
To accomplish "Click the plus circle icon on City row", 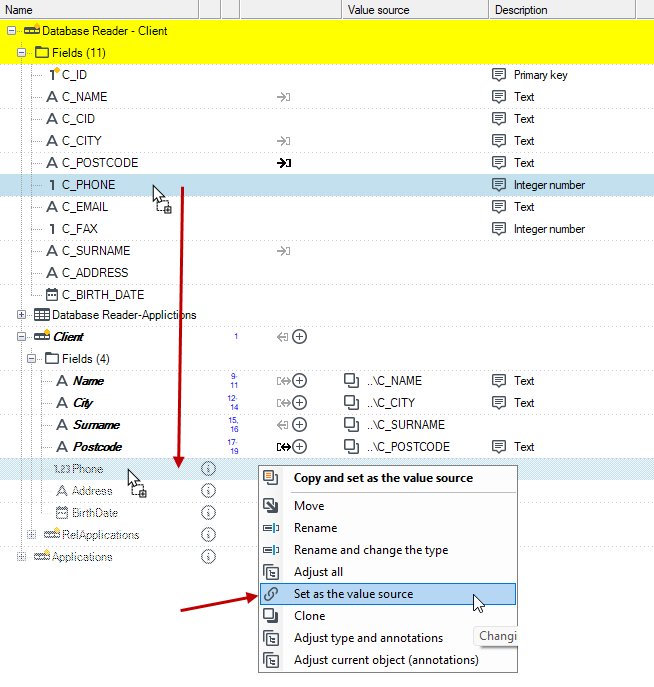I will [300, 403].
